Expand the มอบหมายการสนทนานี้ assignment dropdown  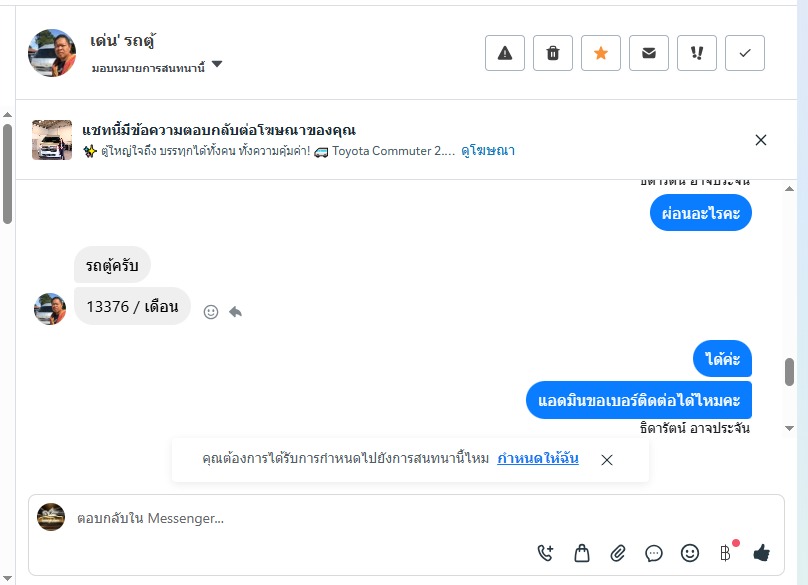[x=217, y=66]
